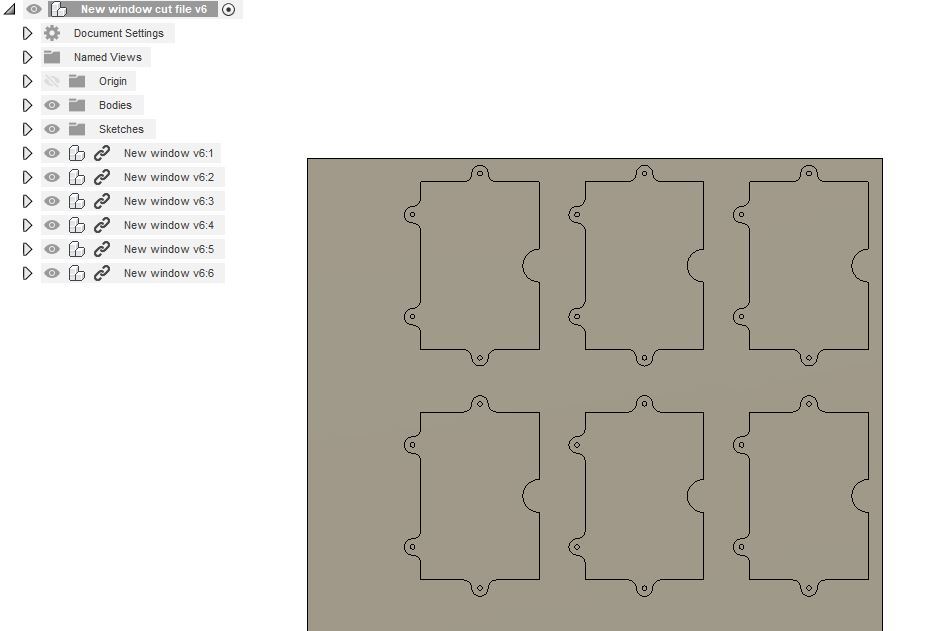Select New window v6:5 label
Image resolution: width=937 pixels, height=631 pixels.
click(169, 249)
